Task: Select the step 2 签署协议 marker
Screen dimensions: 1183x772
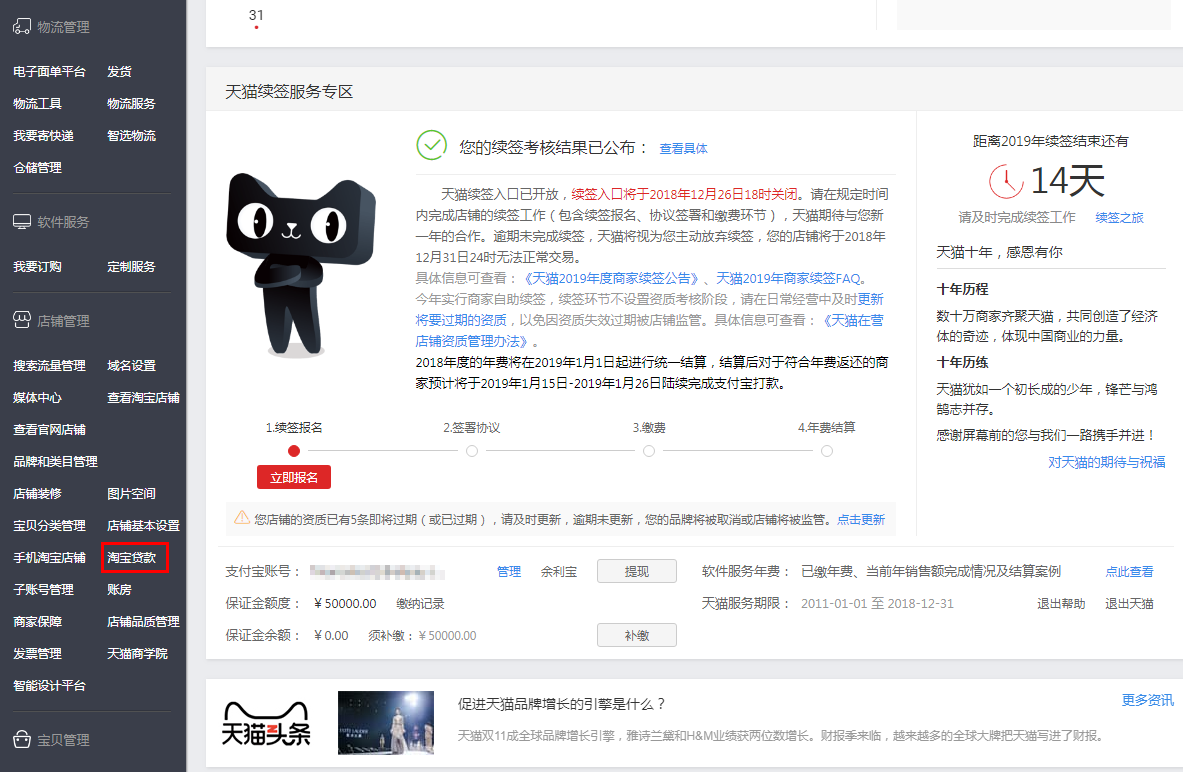Action: pyautogui.click(x=472, y=451)
